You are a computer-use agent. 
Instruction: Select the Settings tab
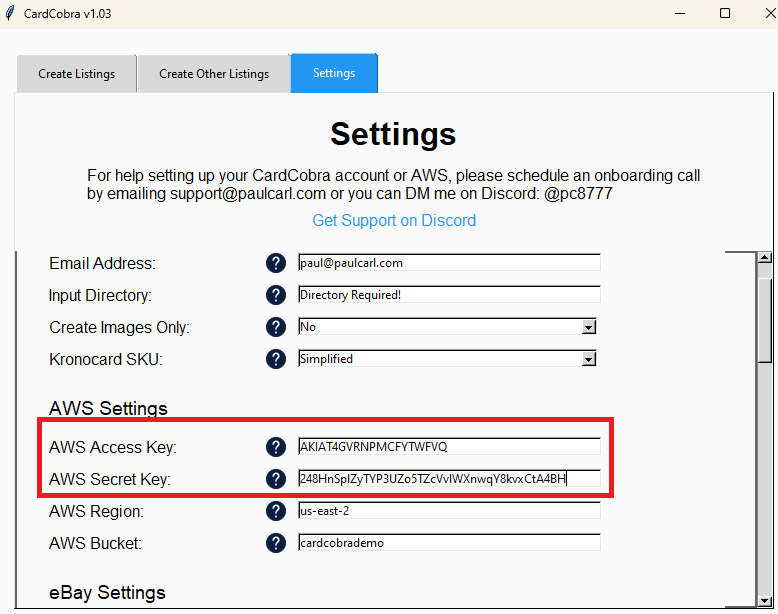point(334,73)
